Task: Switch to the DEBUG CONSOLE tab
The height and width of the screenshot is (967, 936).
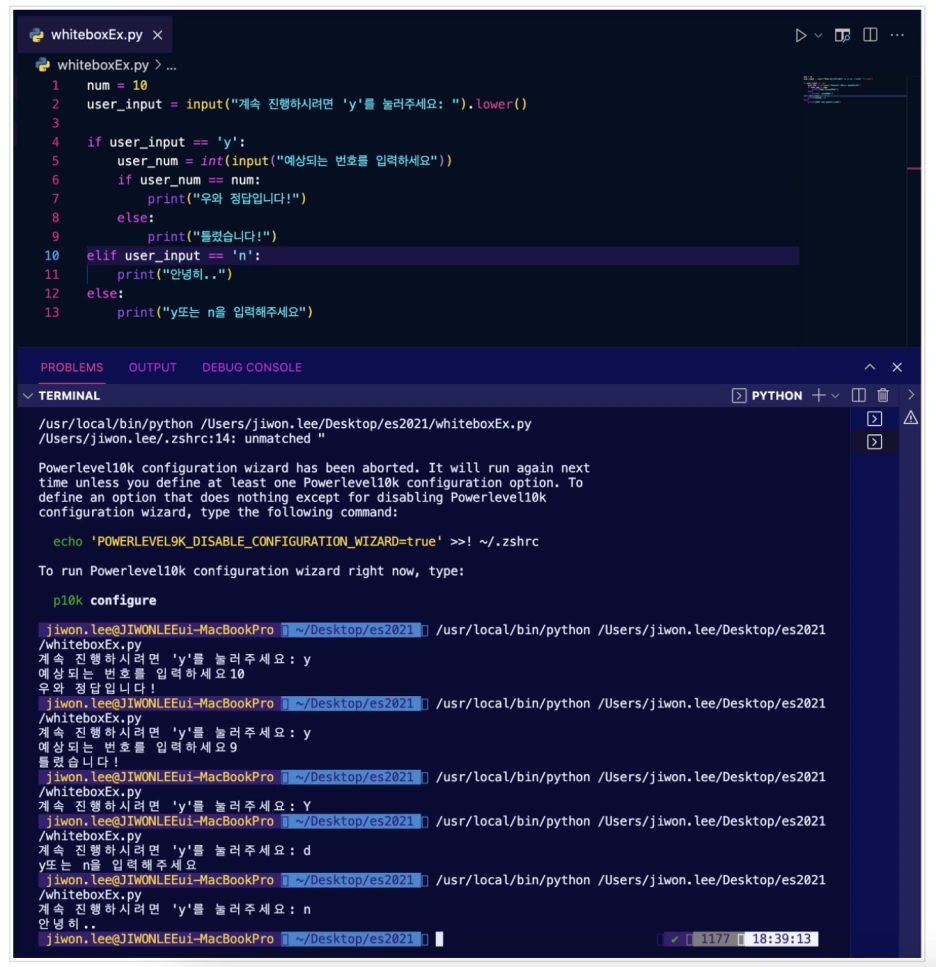Action: pyautogui.click(x=252, y=368)
